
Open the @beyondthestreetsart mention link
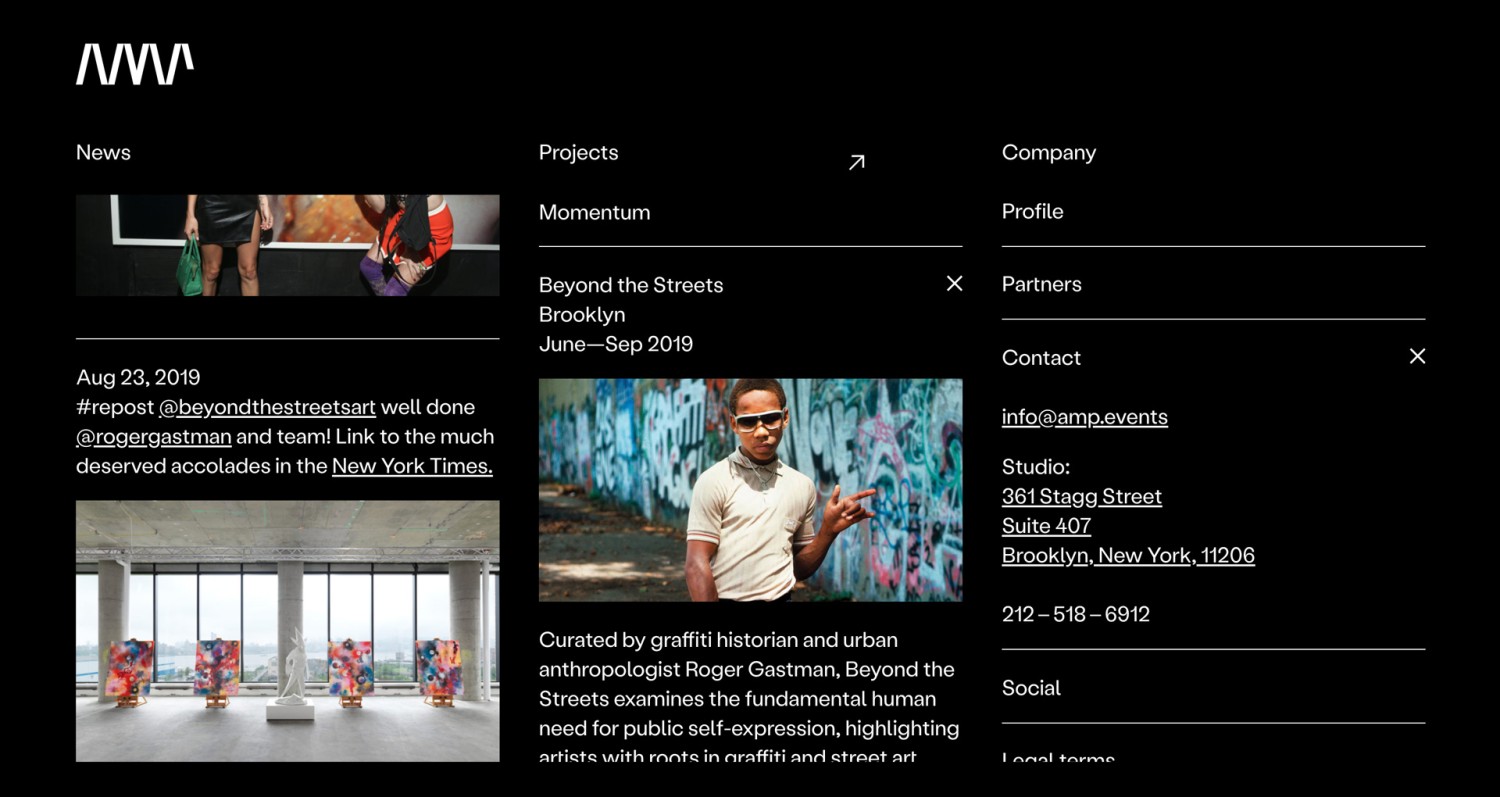coord(267,407)
